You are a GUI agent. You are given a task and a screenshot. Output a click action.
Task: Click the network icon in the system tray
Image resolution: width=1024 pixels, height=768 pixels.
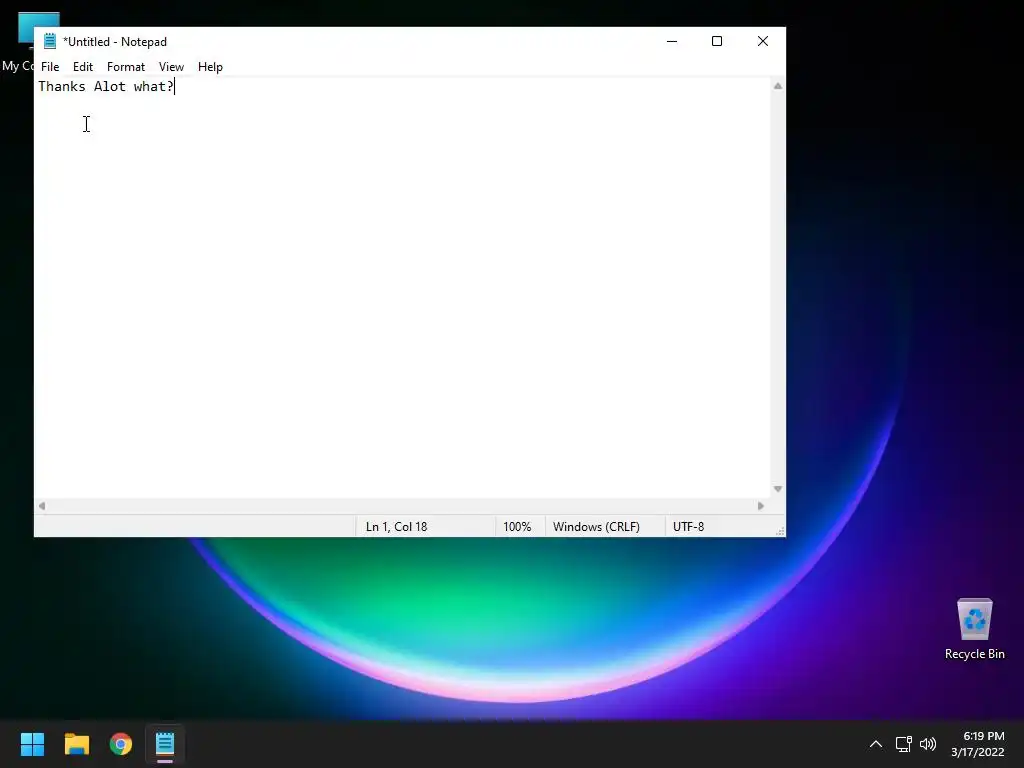click(903, 744)
